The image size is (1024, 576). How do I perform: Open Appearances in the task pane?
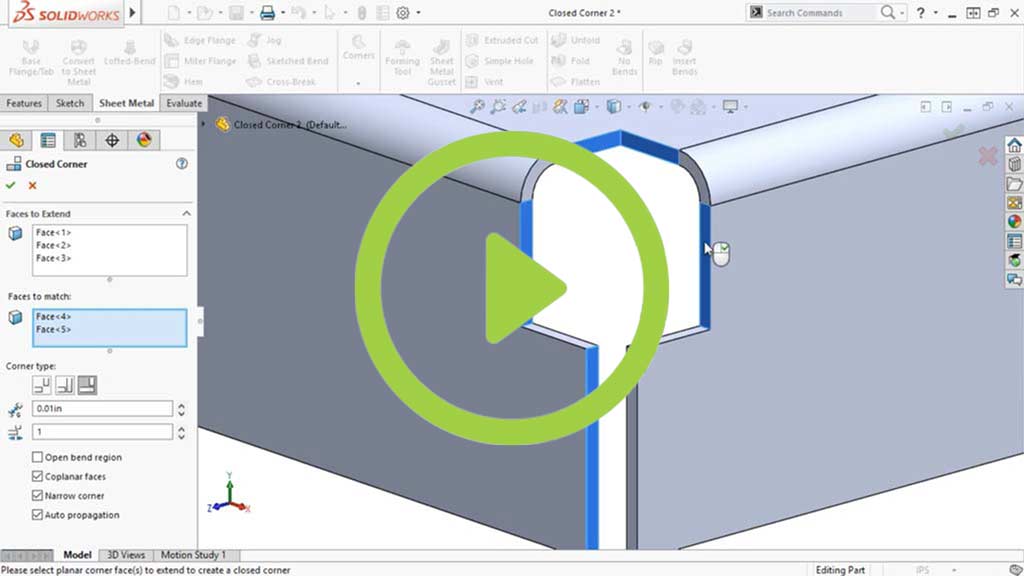[x=1014, y=222]
